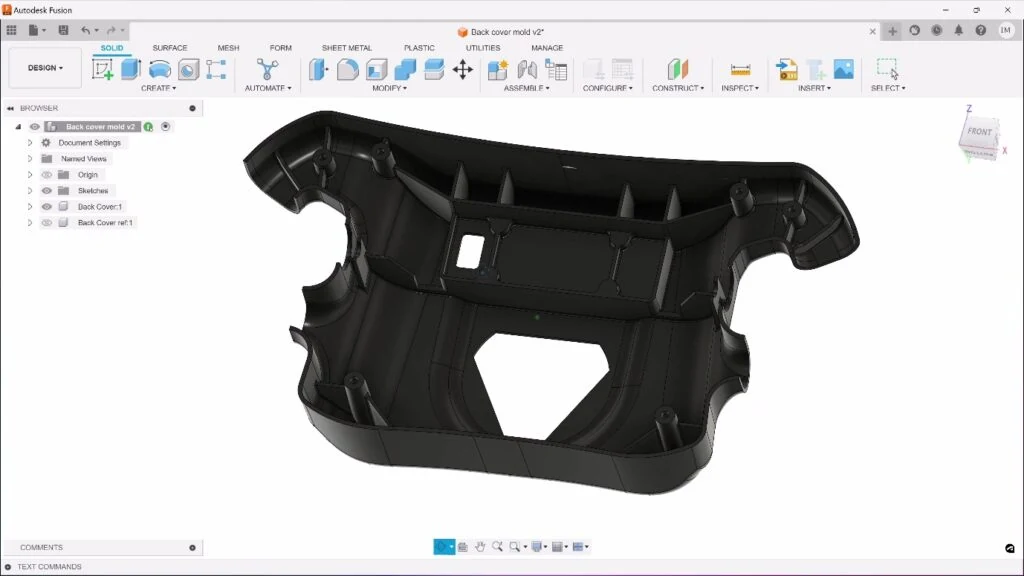Switch to the MESH tab

tap(229, 48)
